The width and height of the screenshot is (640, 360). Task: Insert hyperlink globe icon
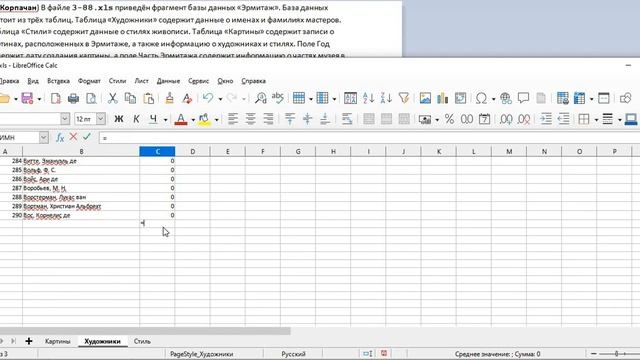pyautogui.click(x=506, y=98)
